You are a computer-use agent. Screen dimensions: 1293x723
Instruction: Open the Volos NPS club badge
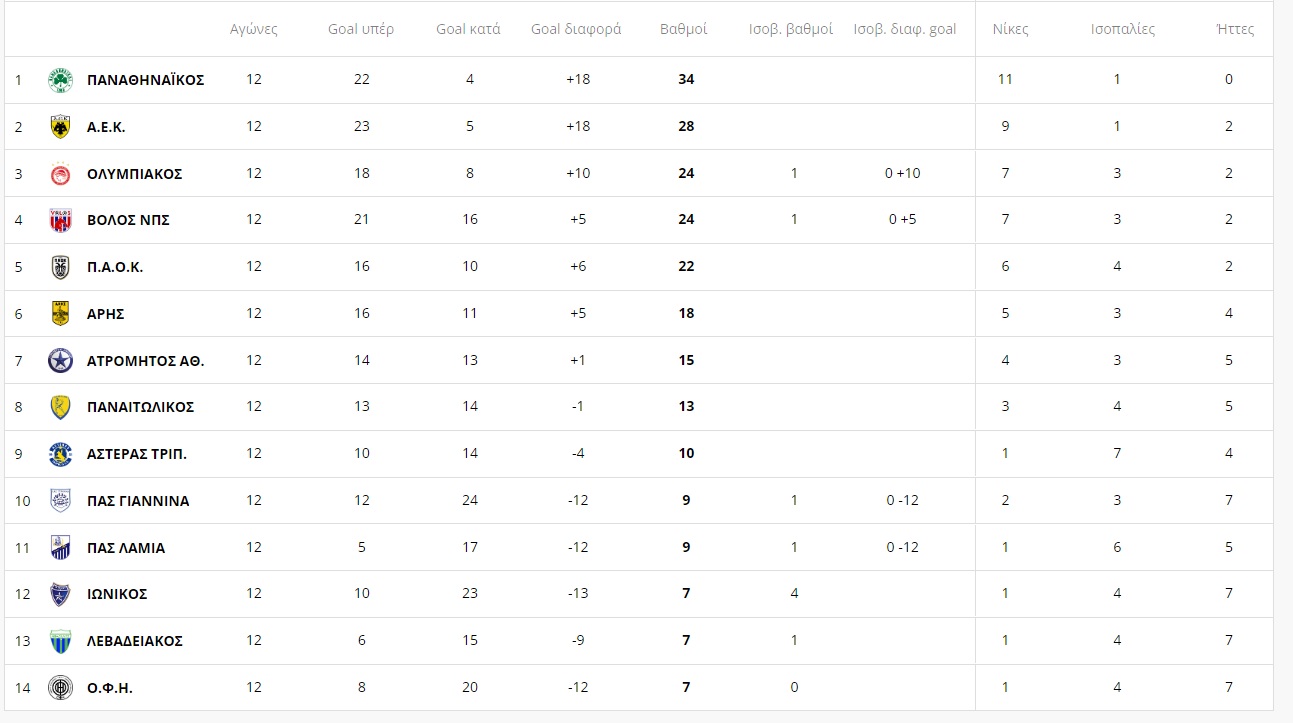coord(61,220)
